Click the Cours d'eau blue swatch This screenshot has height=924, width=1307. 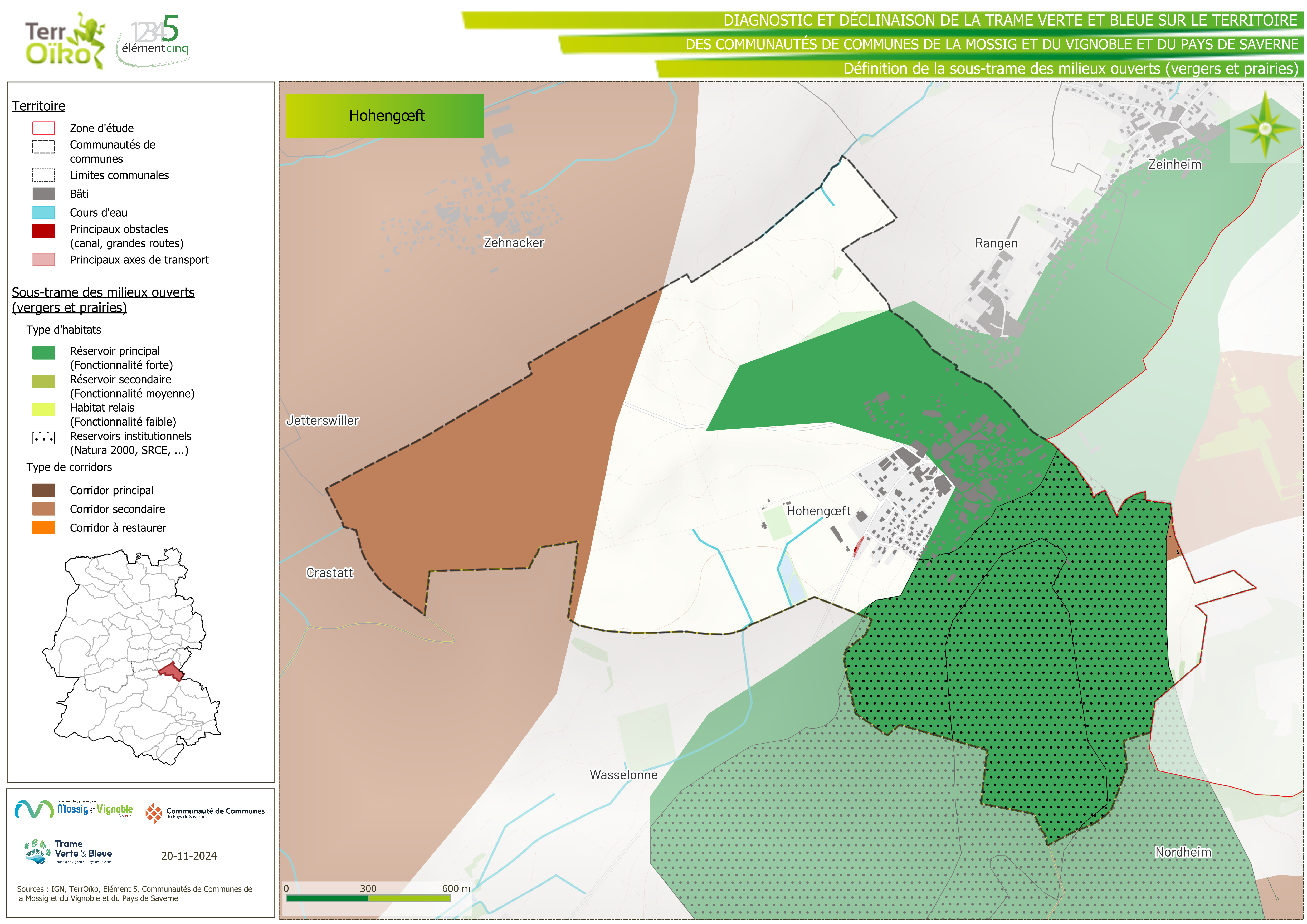[44, 212]
